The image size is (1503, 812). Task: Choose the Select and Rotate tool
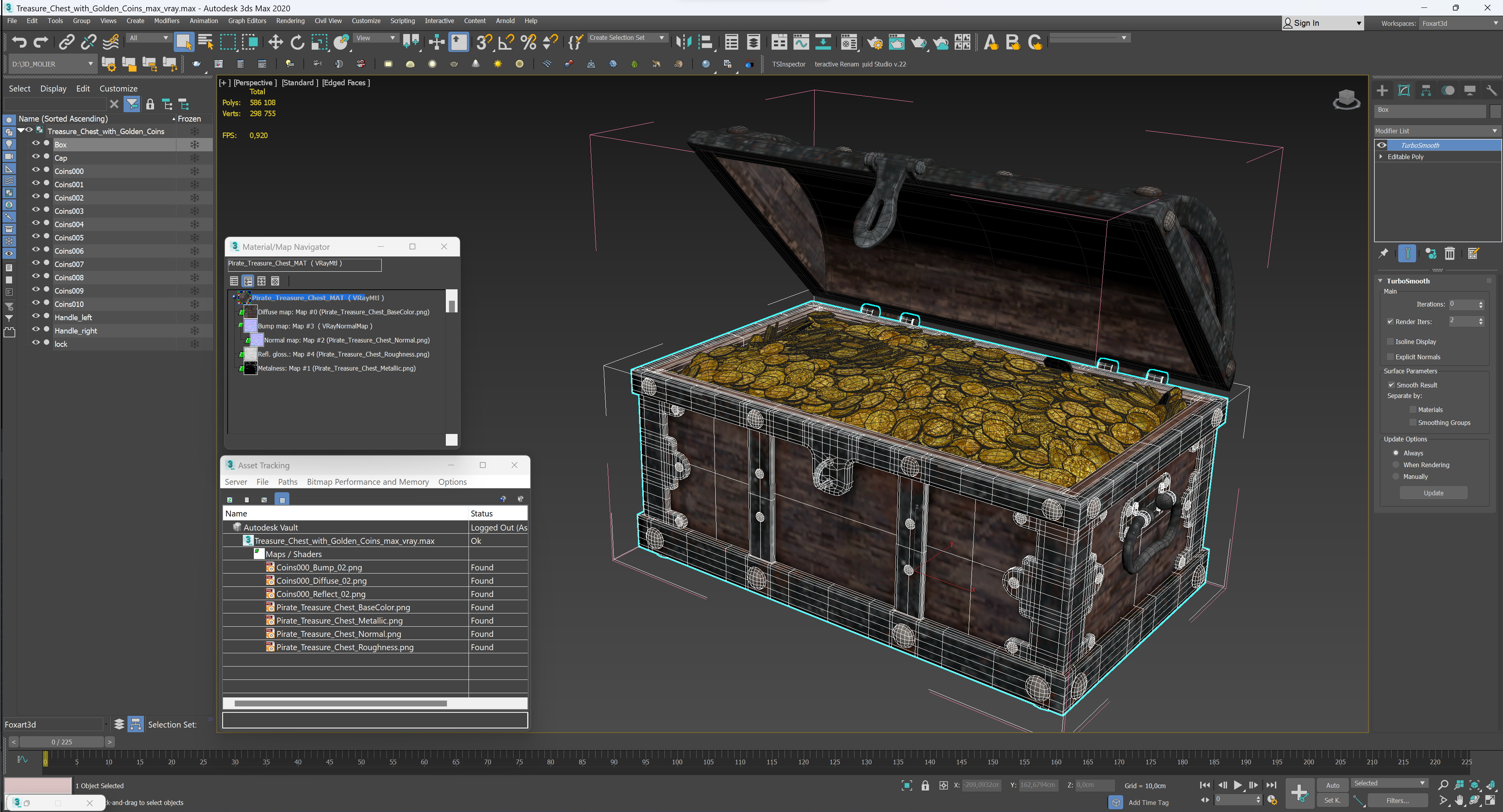[297, 42]
